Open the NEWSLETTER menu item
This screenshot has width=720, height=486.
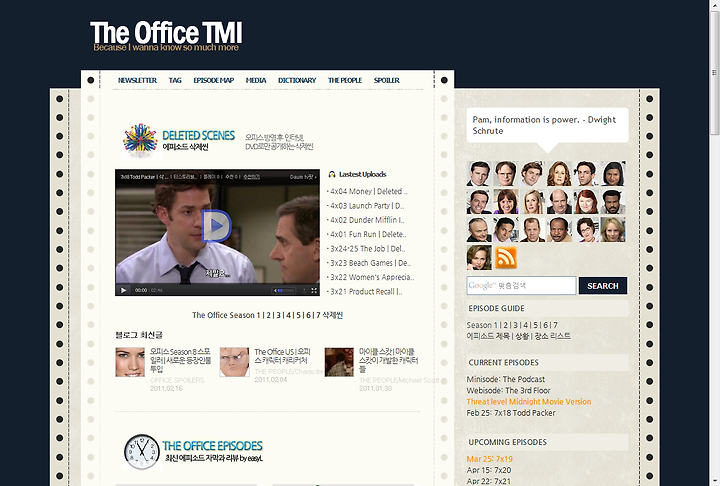[137, 80]
